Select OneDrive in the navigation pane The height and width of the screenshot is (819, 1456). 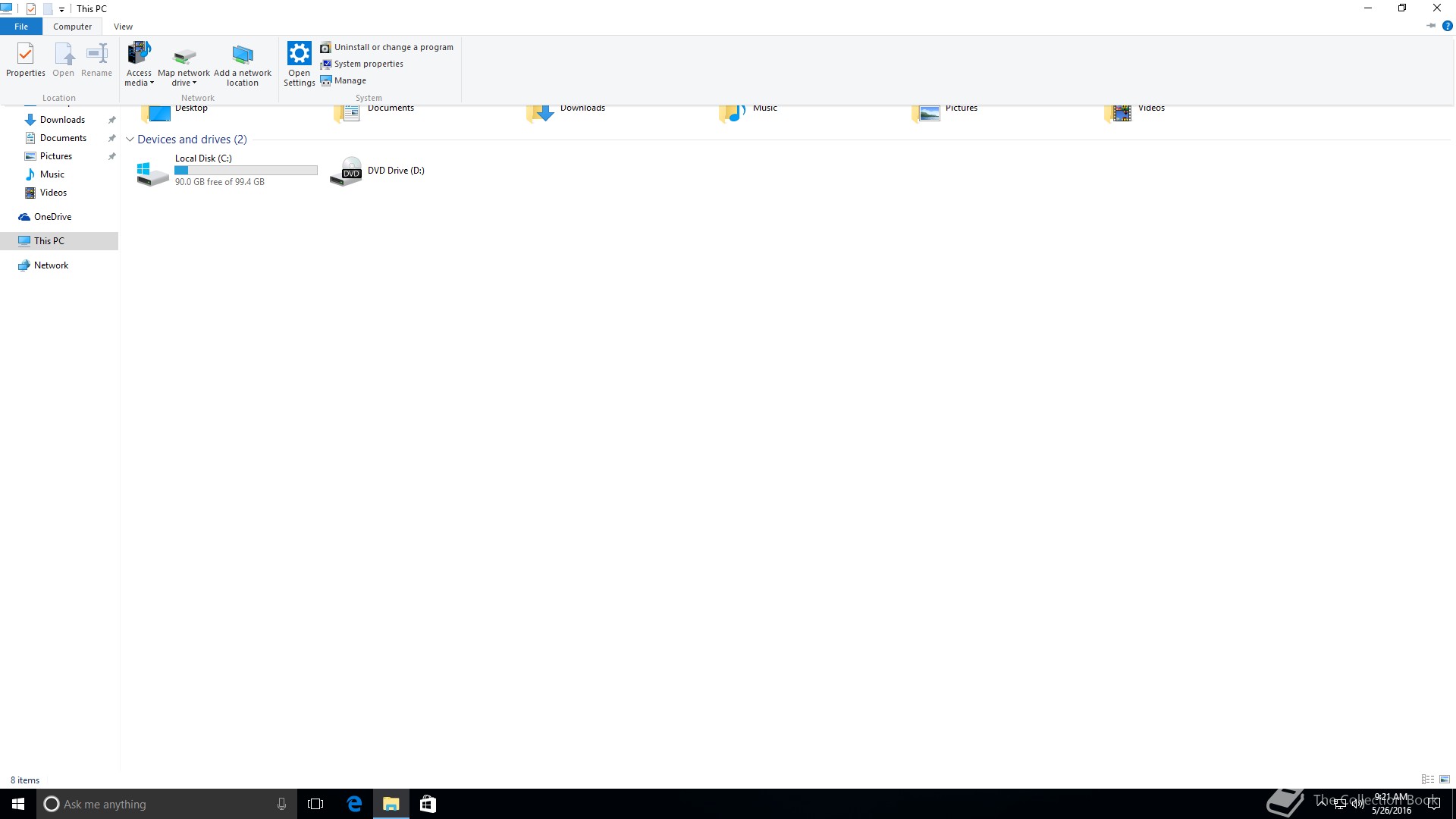tap(52, 217)
